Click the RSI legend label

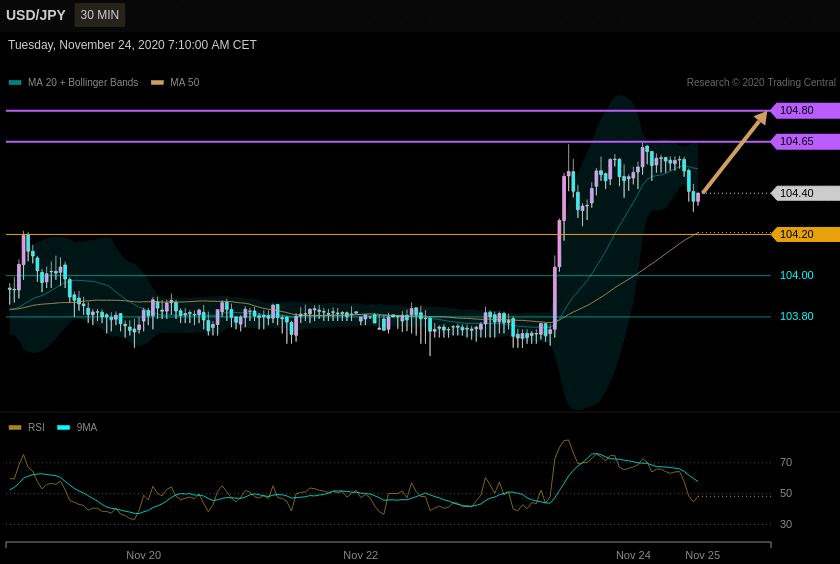(x=36, y=427)
